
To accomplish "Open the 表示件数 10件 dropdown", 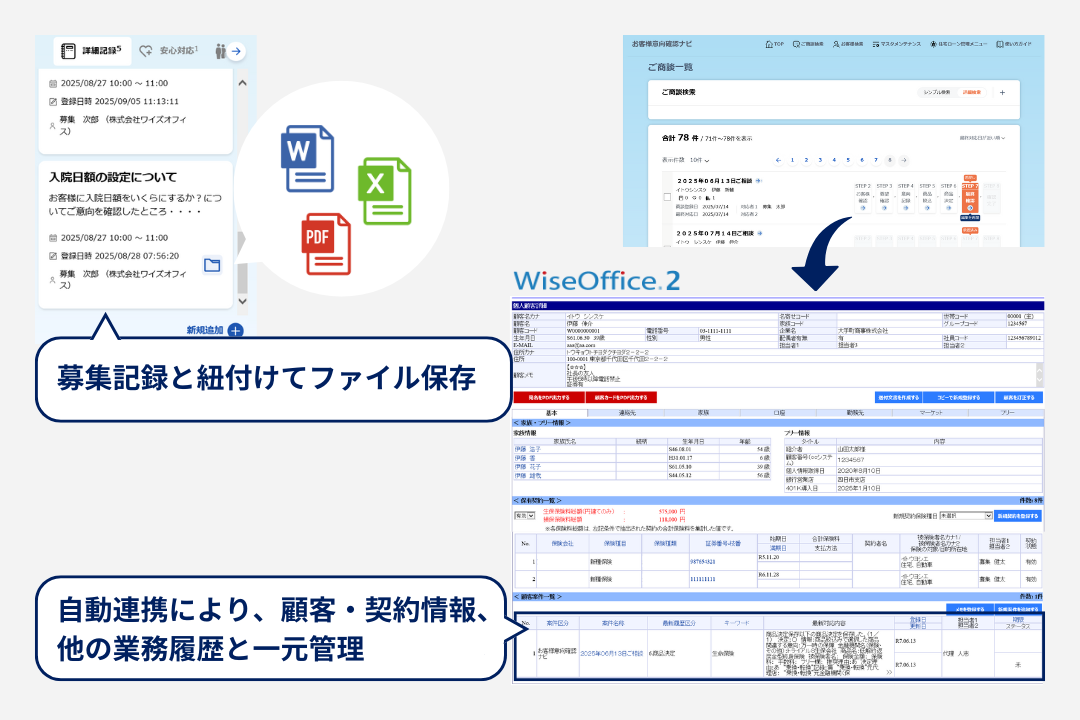I will 697,160.
